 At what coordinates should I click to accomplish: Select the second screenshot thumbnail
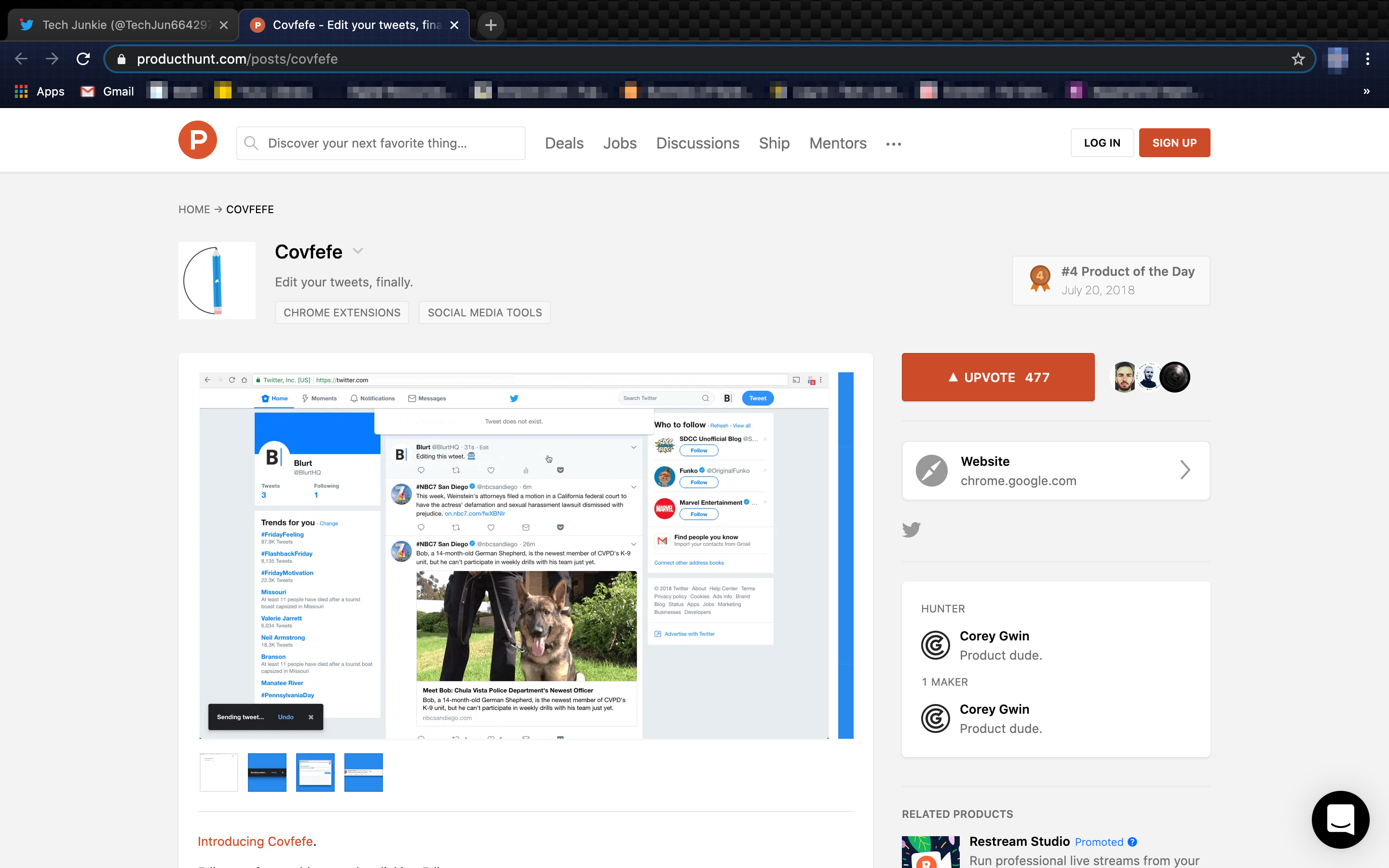pos(267,772)
